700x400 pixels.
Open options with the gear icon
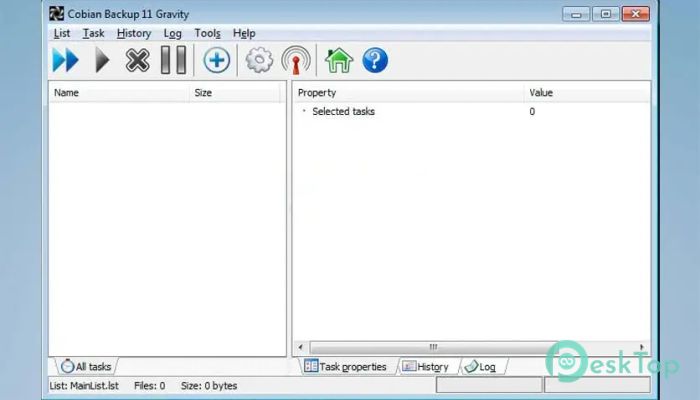(259, 60)
